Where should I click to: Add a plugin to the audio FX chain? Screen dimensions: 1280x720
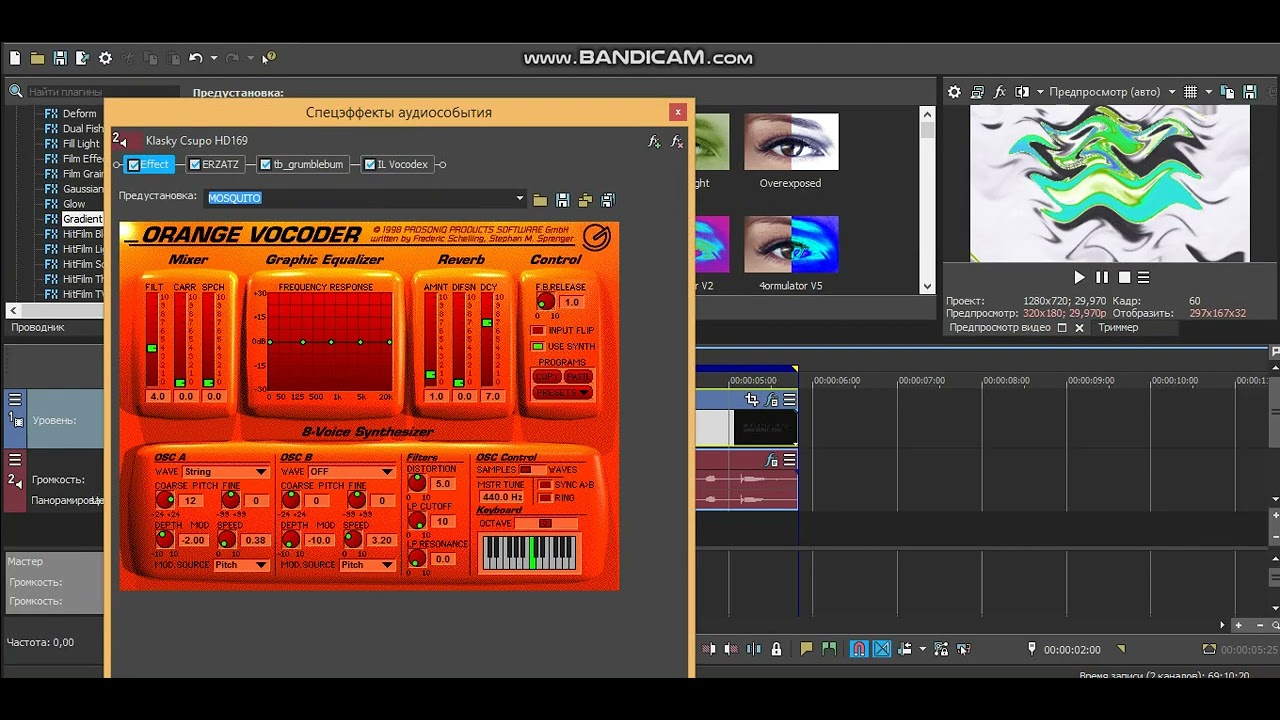[654, 142]
